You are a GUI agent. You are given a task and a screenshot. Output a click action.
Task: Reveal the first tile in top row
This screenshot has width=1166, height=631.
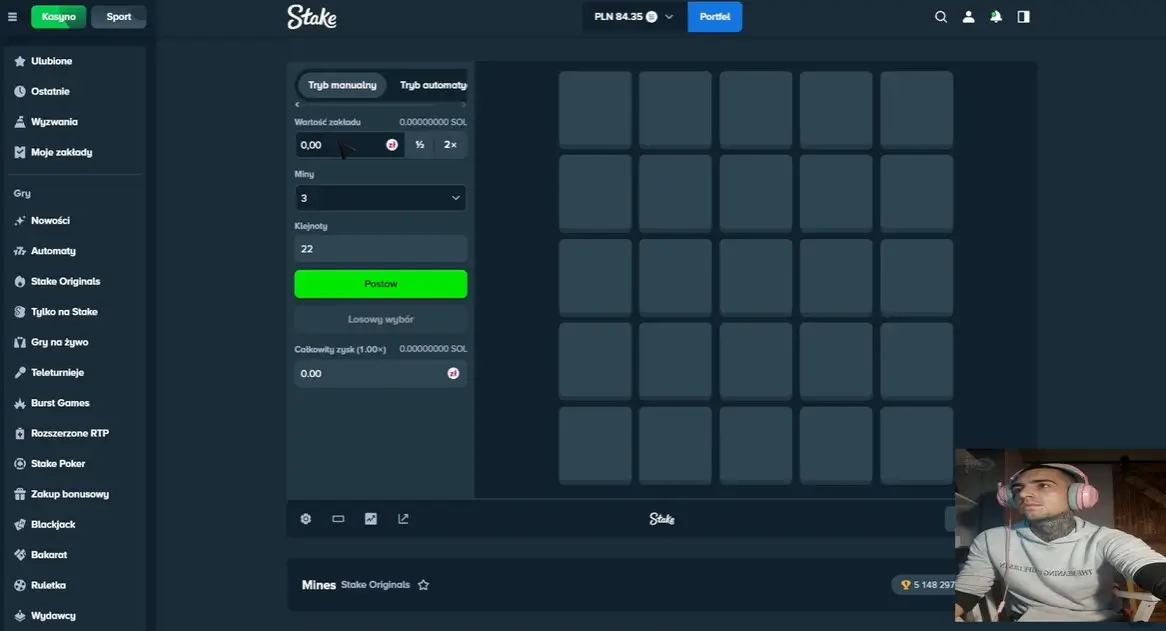tap(595, 109)
